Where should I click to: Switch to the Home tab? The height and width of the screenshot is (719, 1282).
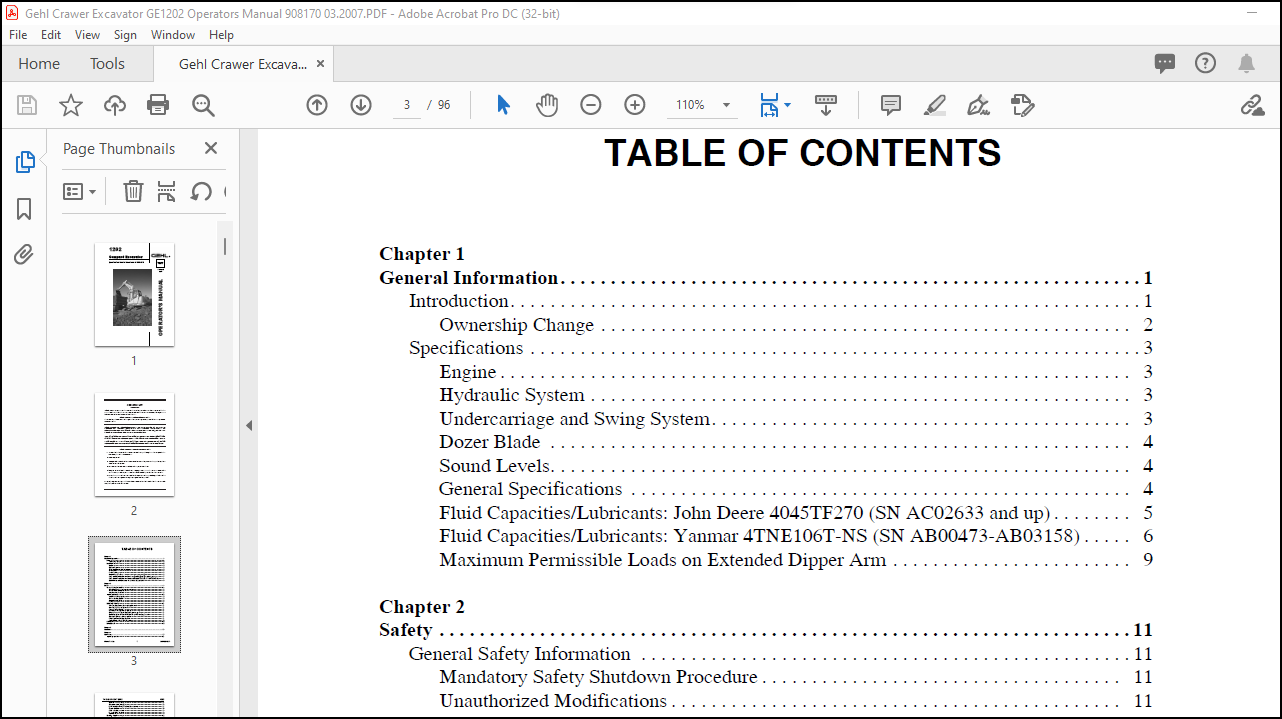click(39, 63)
